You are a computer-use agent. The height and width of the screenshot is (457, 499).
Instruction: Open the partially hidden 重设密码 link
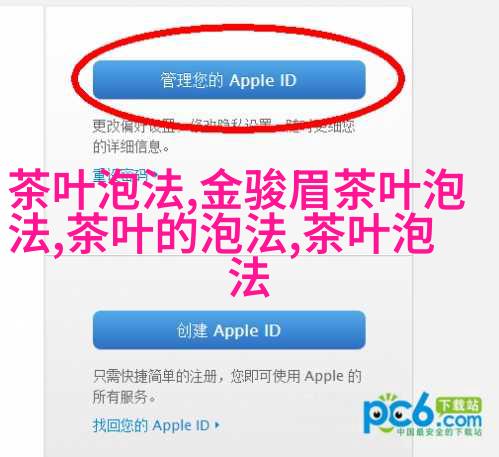tap(125, 175)
